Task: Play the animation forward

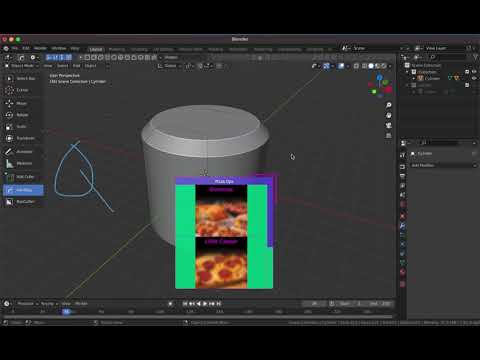Action: [205, 304]
